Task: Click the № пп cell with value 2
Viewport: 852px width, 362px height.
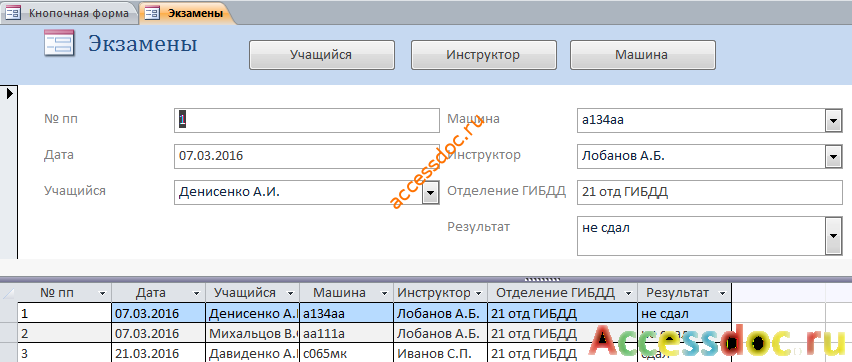Action: [65, 333]
